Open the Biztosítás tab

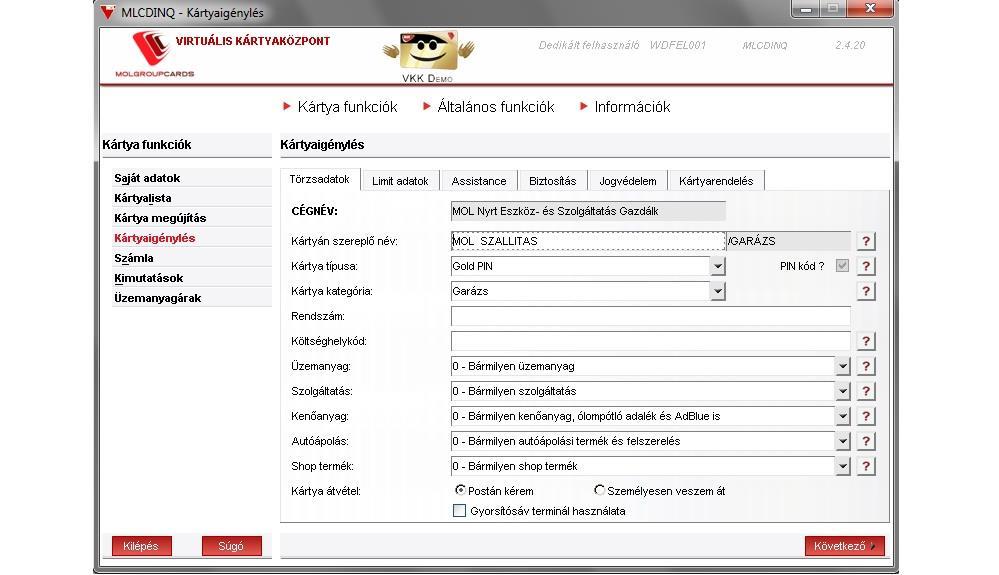(x=552, y=181)
